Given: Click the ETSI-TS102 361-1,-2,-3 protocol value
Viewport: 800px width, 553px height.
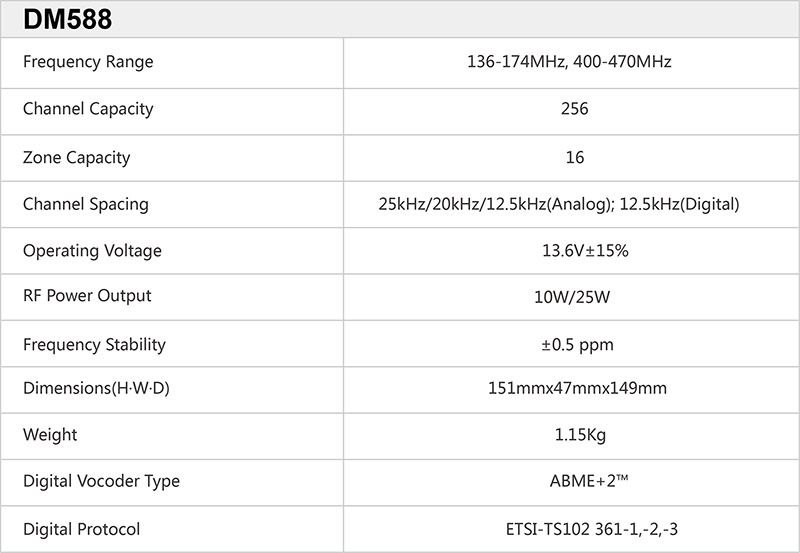Looking at the screenshot, I should 573,529.
